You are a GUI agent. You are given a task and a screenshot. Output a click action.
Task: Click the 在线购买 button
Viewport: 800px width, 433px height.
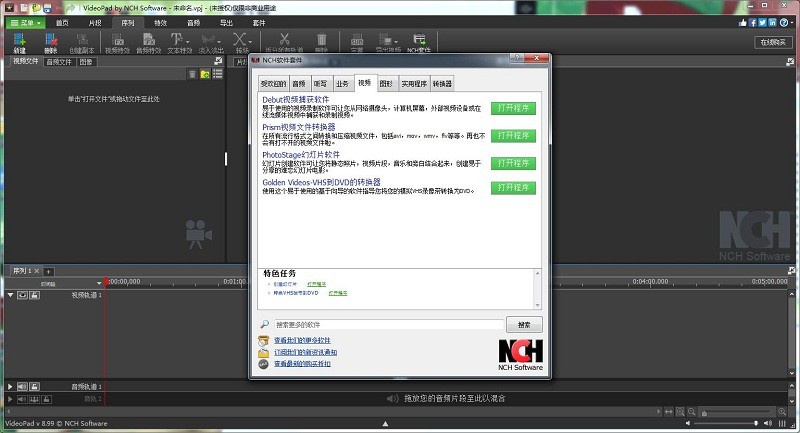coord(773,42)
